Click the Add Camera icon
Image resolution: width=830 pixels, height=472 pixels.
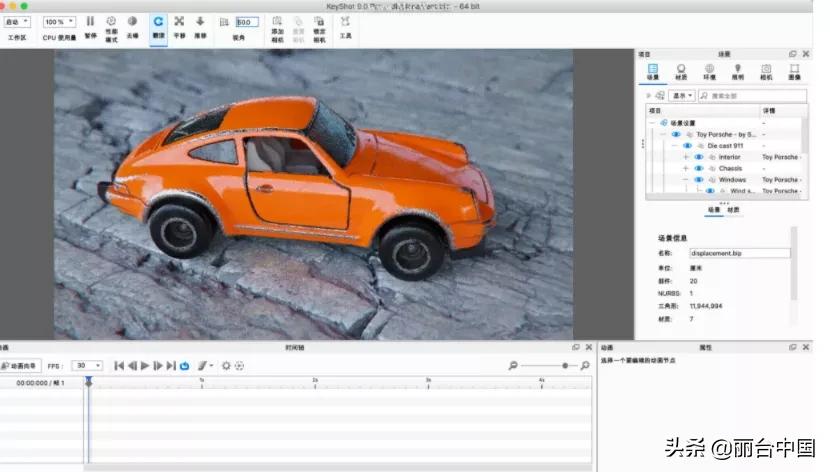tap(278, 21)
